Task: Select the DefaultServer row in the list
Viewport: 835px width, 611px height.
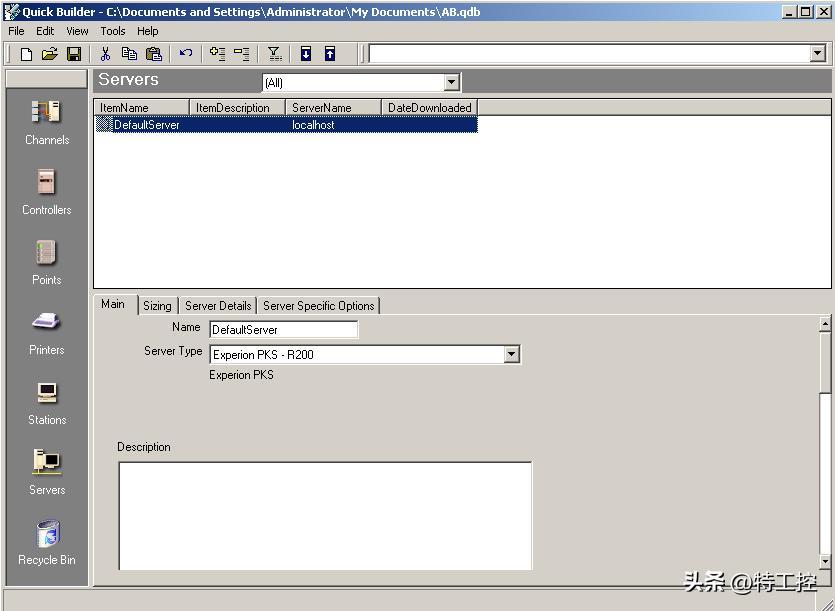Action: pyautogui.click(x=286, y=125)
